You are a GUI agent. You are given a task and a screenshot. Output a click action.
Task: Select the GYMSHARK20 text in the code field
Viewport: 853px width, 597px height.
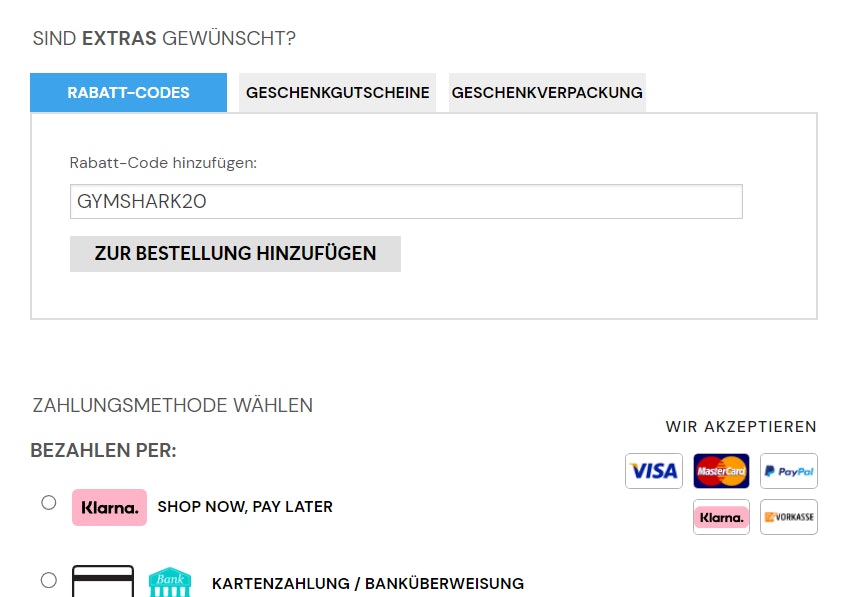(131, 201)
